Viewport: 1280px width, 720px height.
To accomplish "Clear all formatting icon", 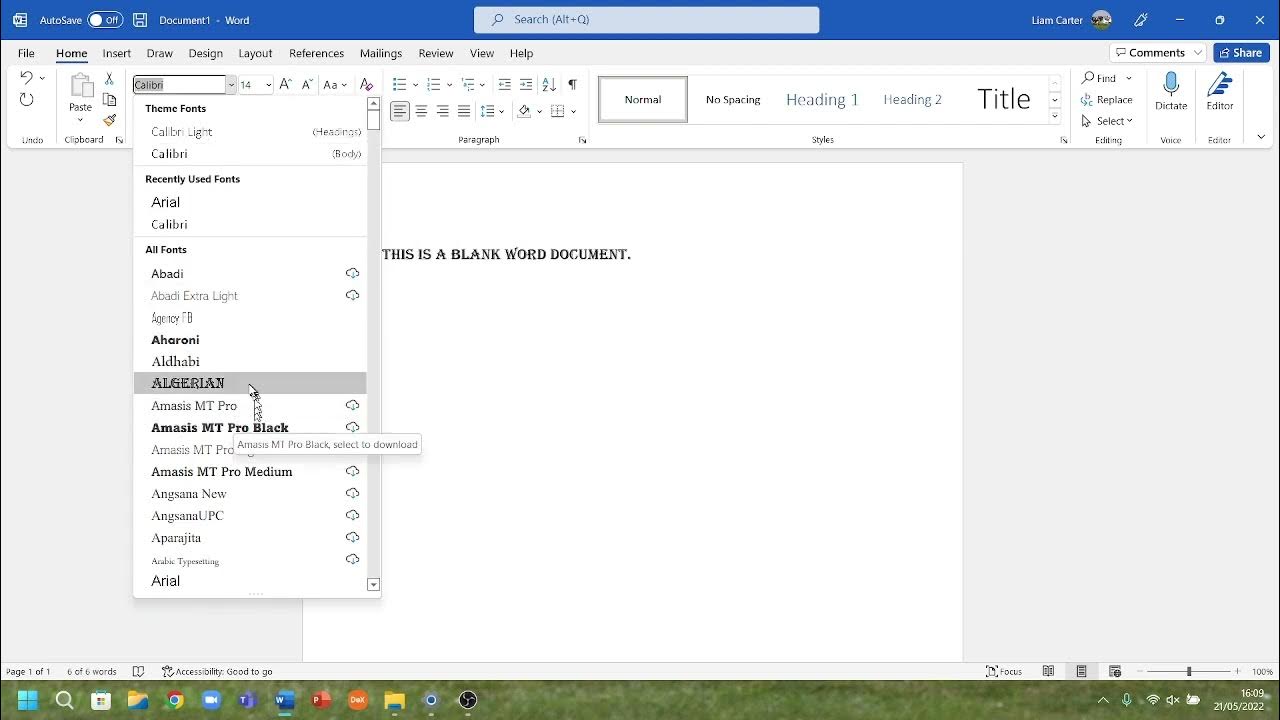I will (x=367, y=85).
